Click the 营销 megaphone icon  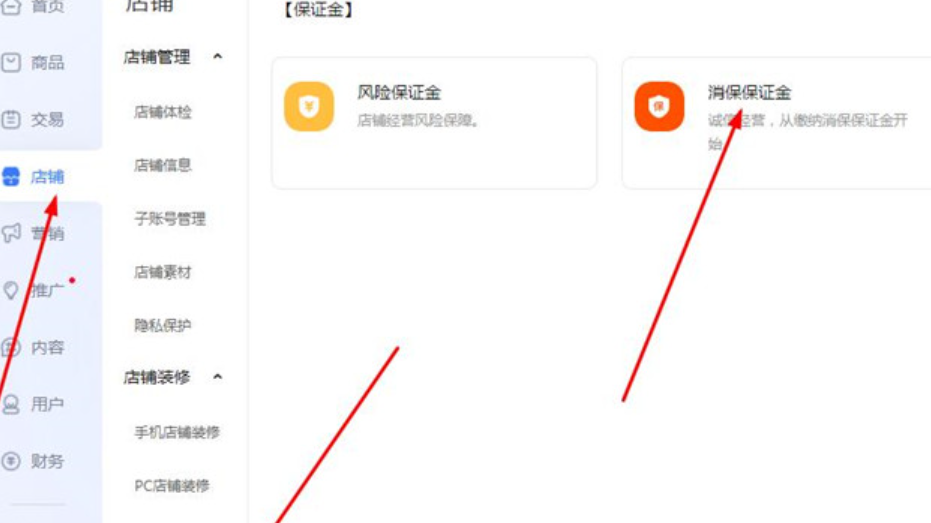[x=11, y=233]
